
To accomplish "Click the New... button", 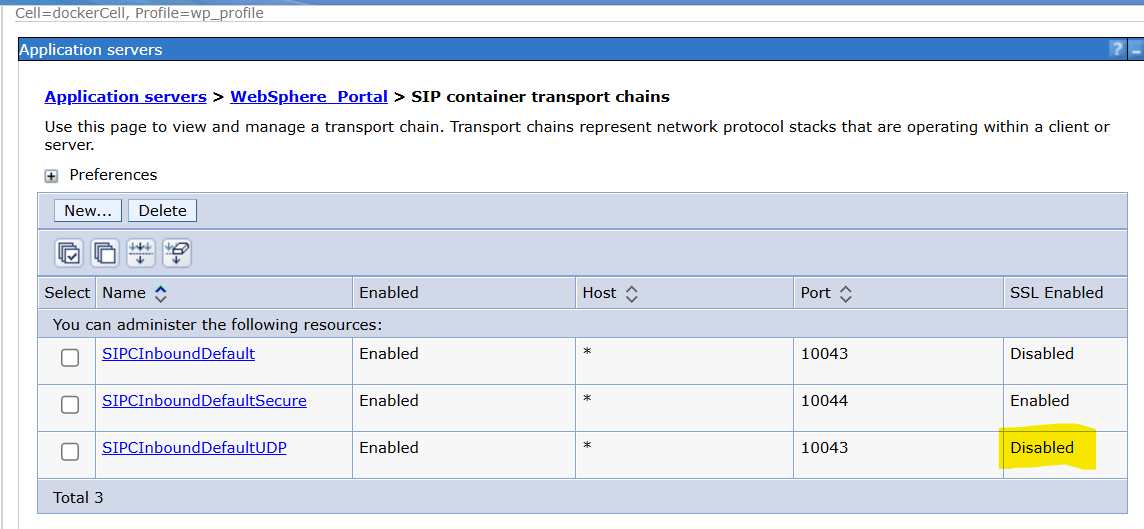I will (x=88, y=211).
